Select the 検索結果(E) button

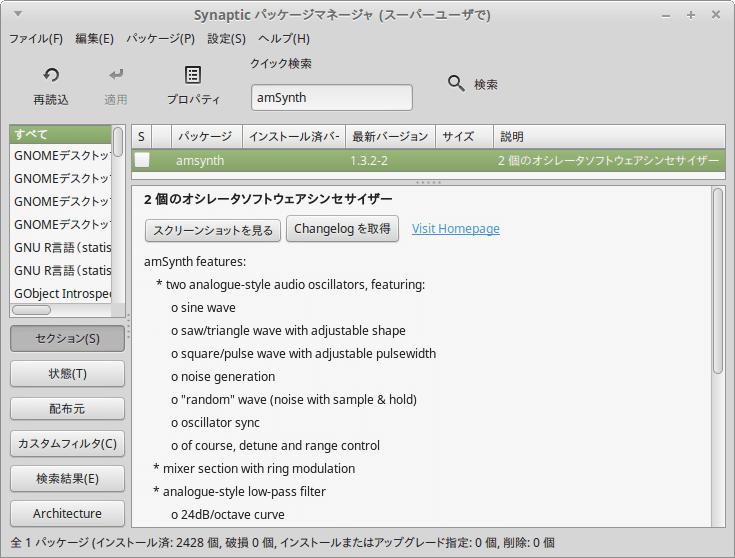[68, 479]
